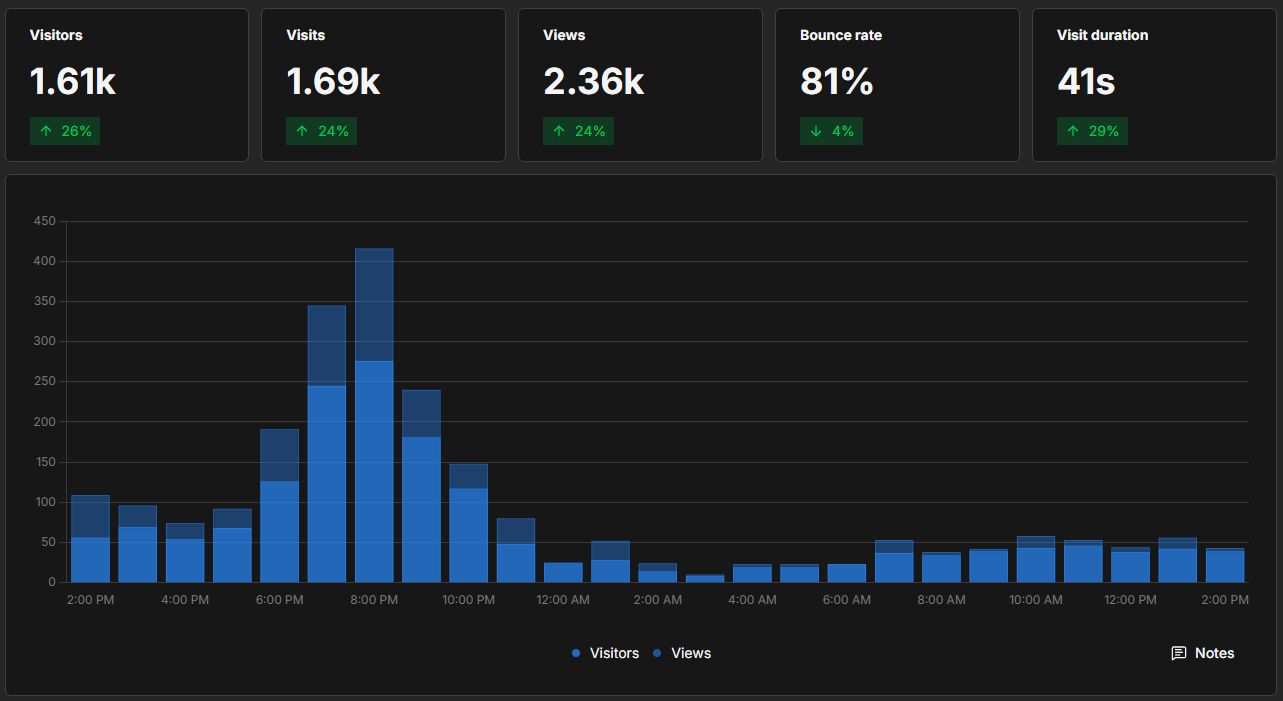Viewport: 1283px width, 701px height.
Task: Click the bar at 10:00 AM
Action: pos(1036,560)
